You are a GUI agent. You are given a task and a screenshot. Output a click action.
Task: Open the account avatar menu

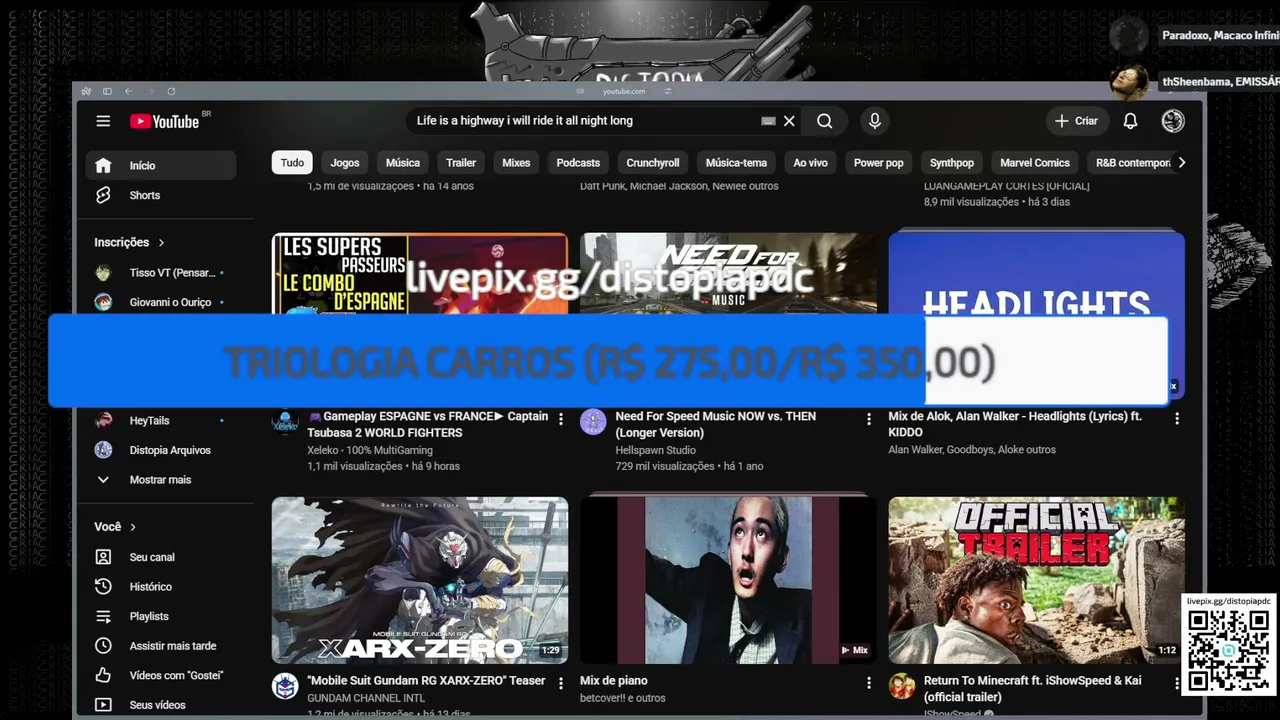coord(1173,121)
